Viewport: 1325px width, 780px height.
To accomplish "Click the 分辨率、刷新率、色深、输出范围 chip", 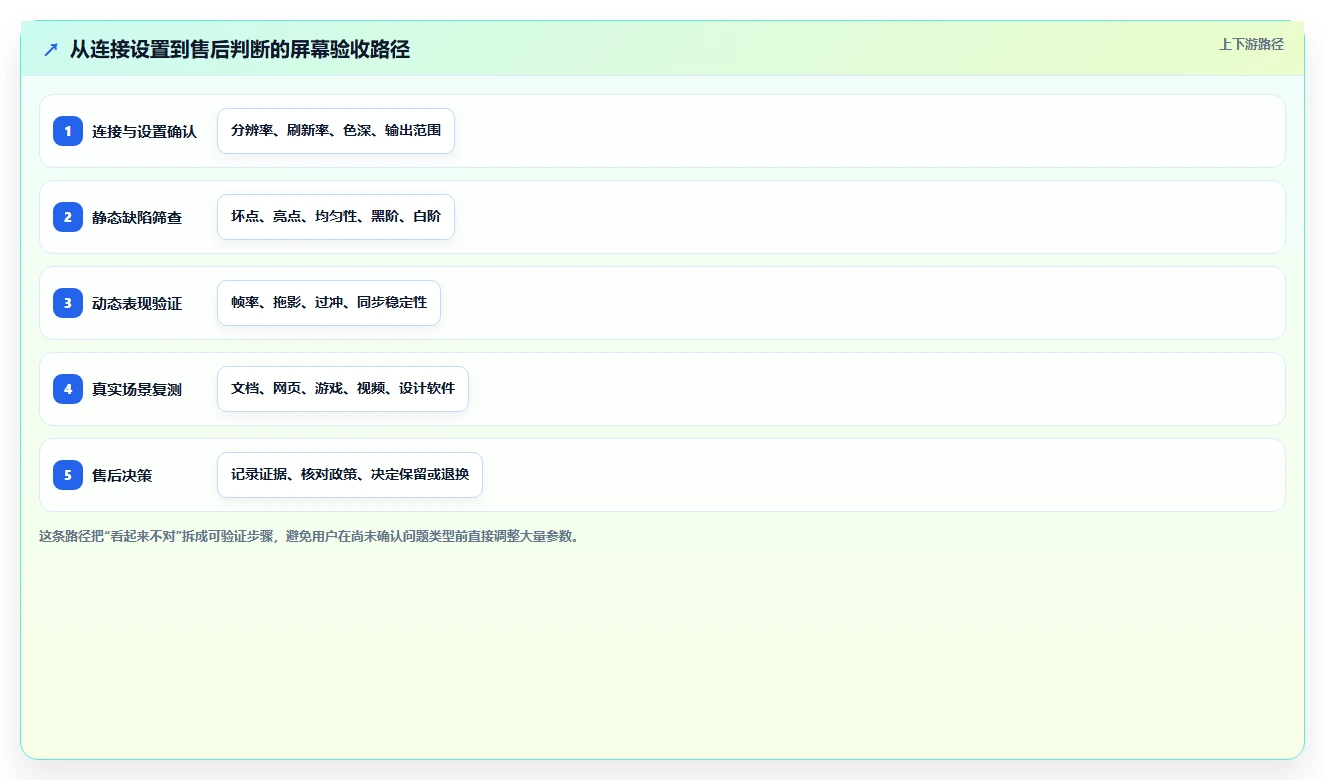I will (336, 131).
